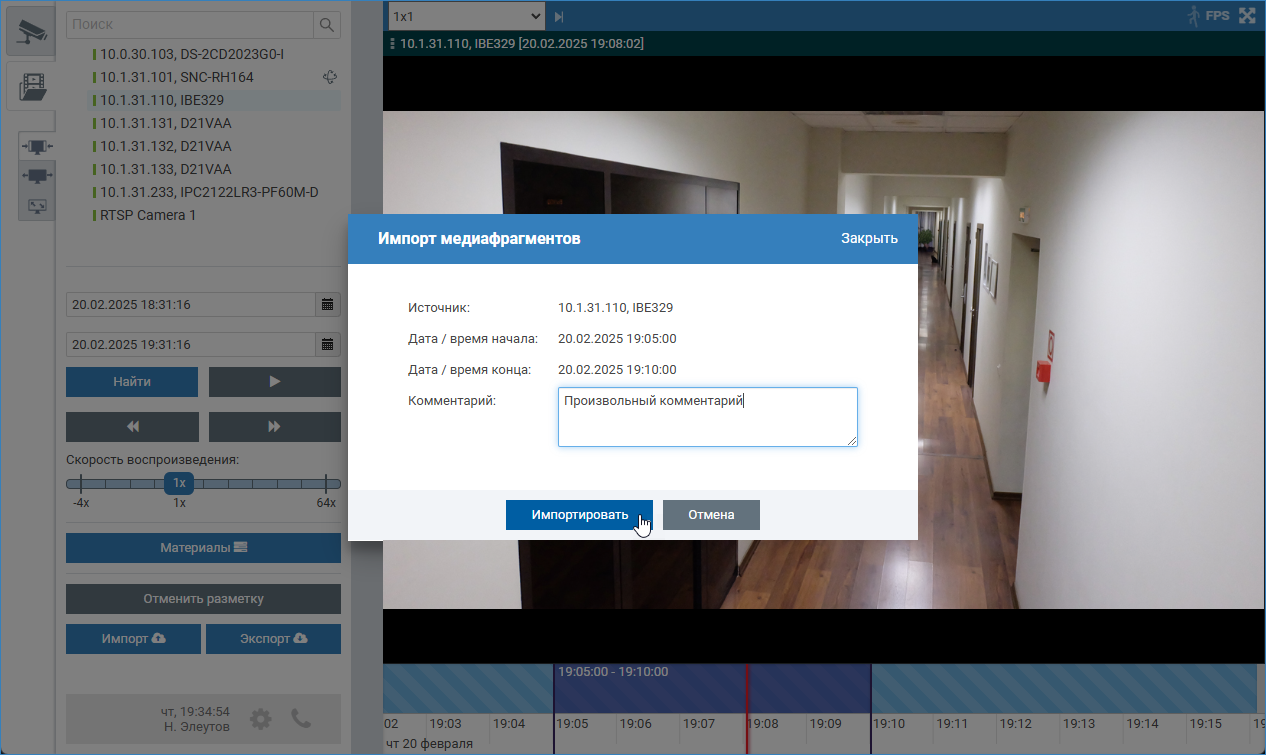Toggle FPS display
Image resolution: width=1266 pixels, height=755 pixels.
(x=1217, y=16)
